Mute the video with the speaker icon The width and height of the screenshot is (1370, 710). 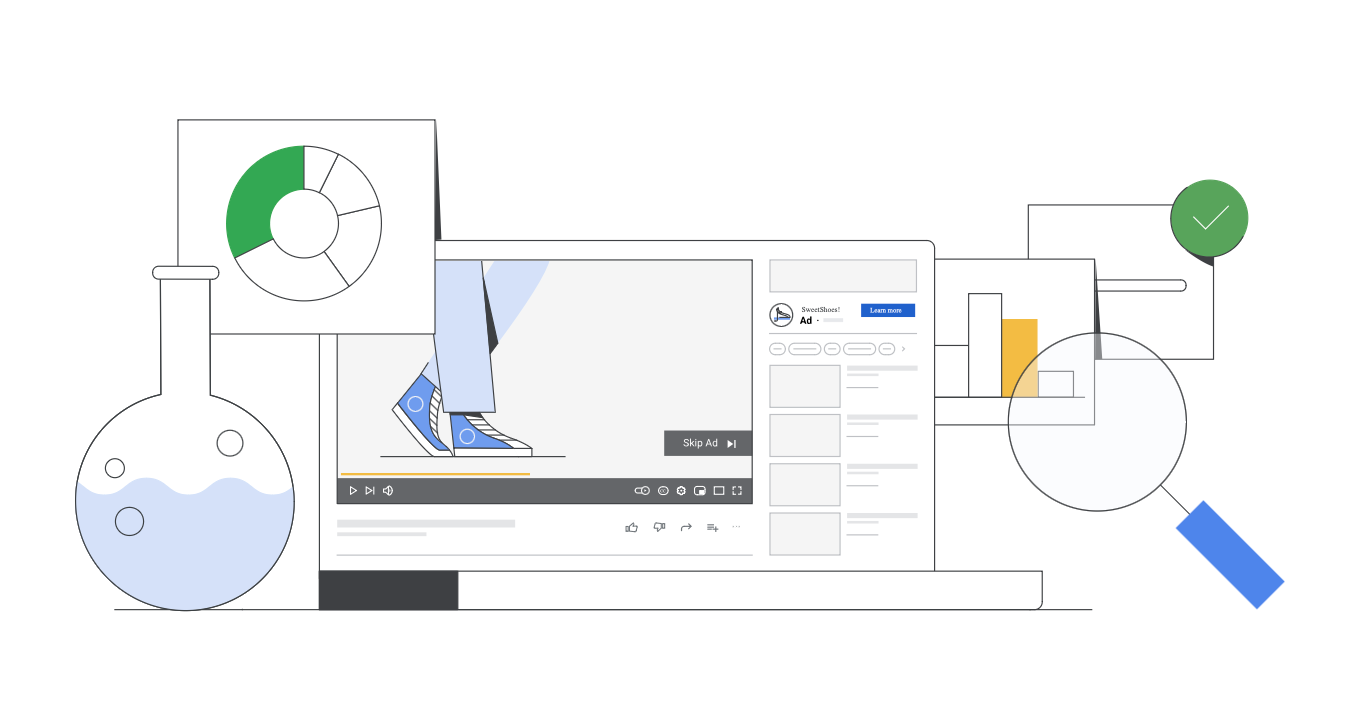(x=388, y=491)
